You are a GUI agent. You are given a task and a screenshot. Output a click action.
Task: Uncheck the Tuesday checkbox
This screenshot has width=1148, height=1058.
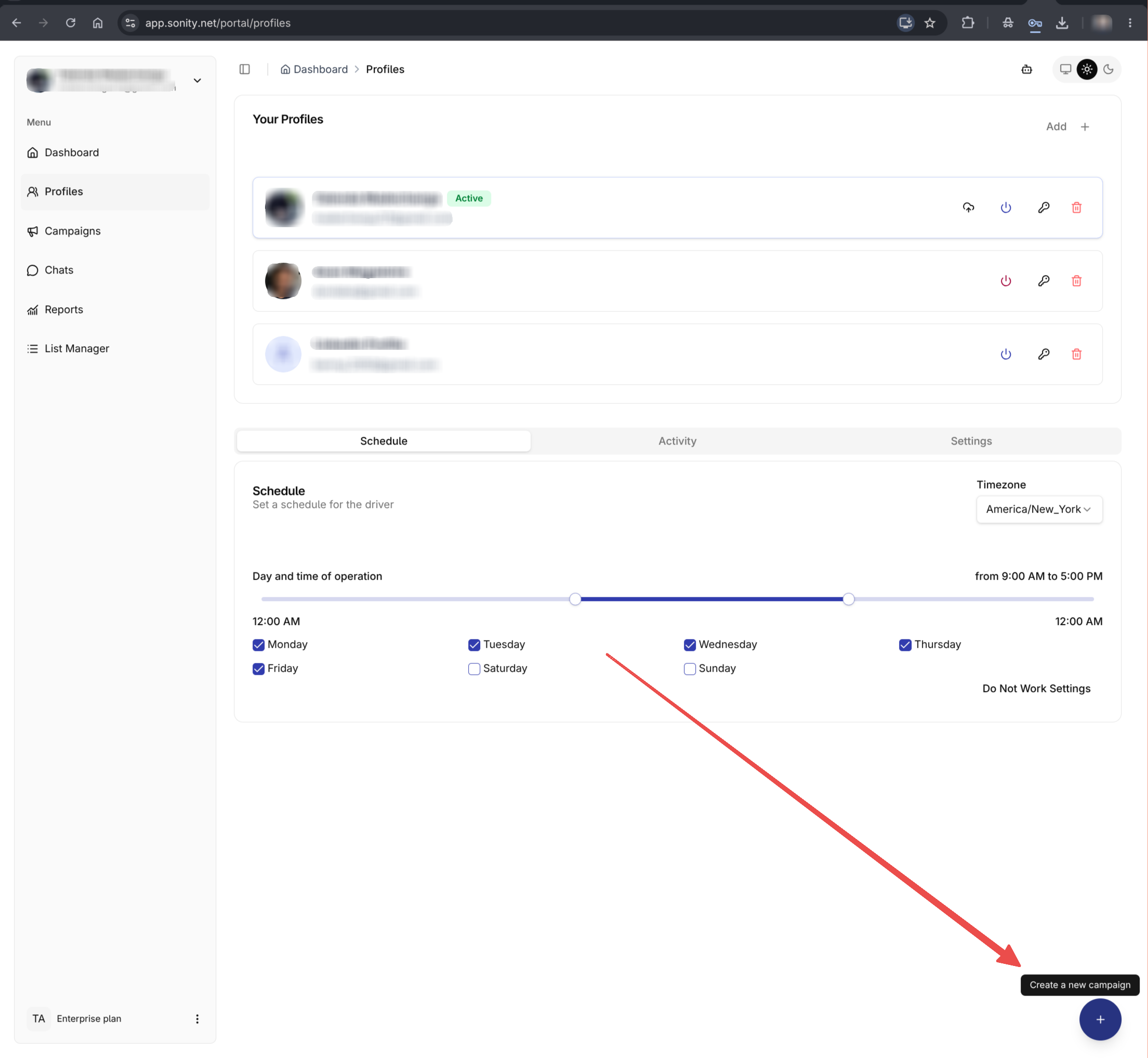click(474, 645)
